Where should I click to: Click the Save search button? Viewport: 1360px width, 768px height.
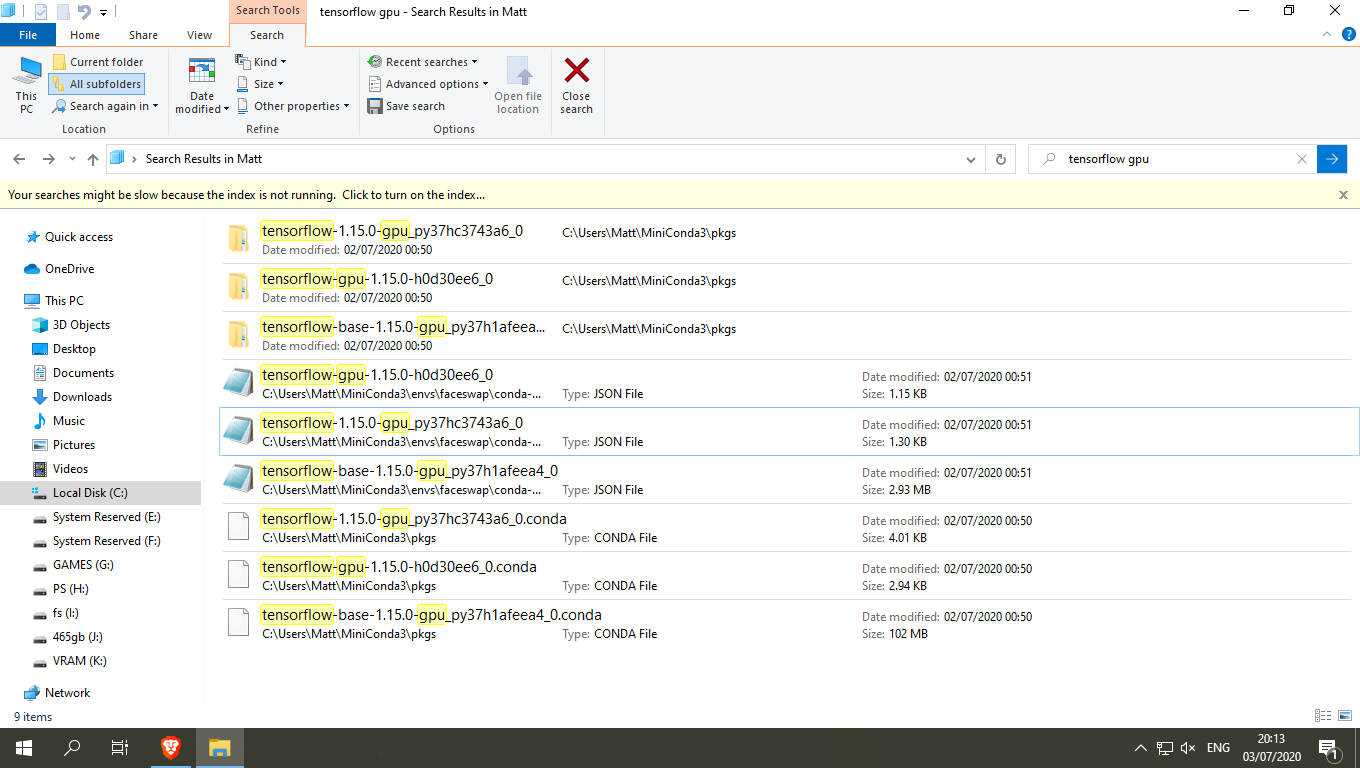tap(406, 106)
